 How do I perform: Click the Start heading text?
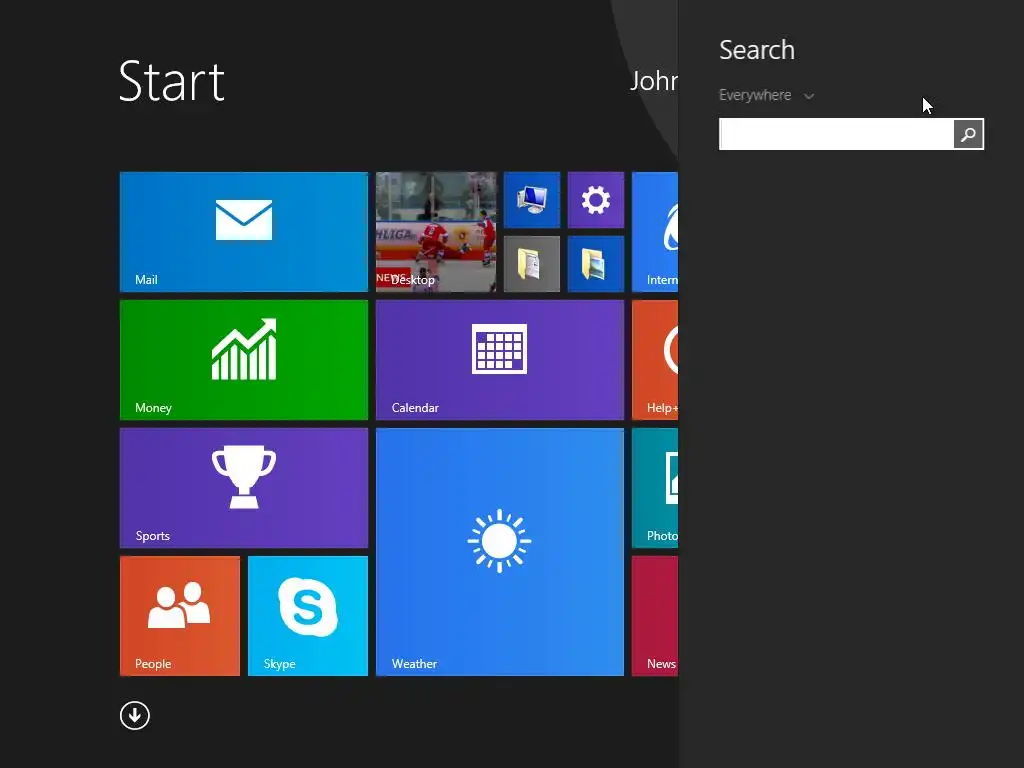point(172,82)
